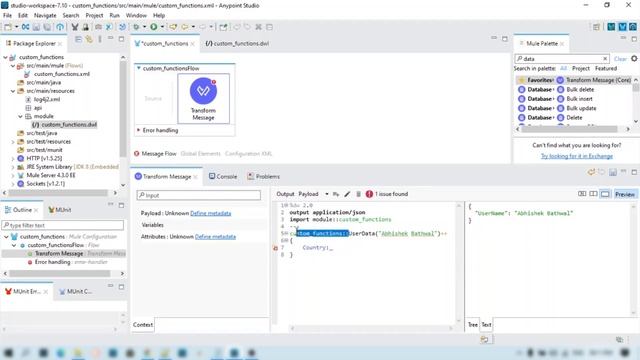Click Try looking for it in Exchange
640x360 pixels.
[x=577, y=156]
